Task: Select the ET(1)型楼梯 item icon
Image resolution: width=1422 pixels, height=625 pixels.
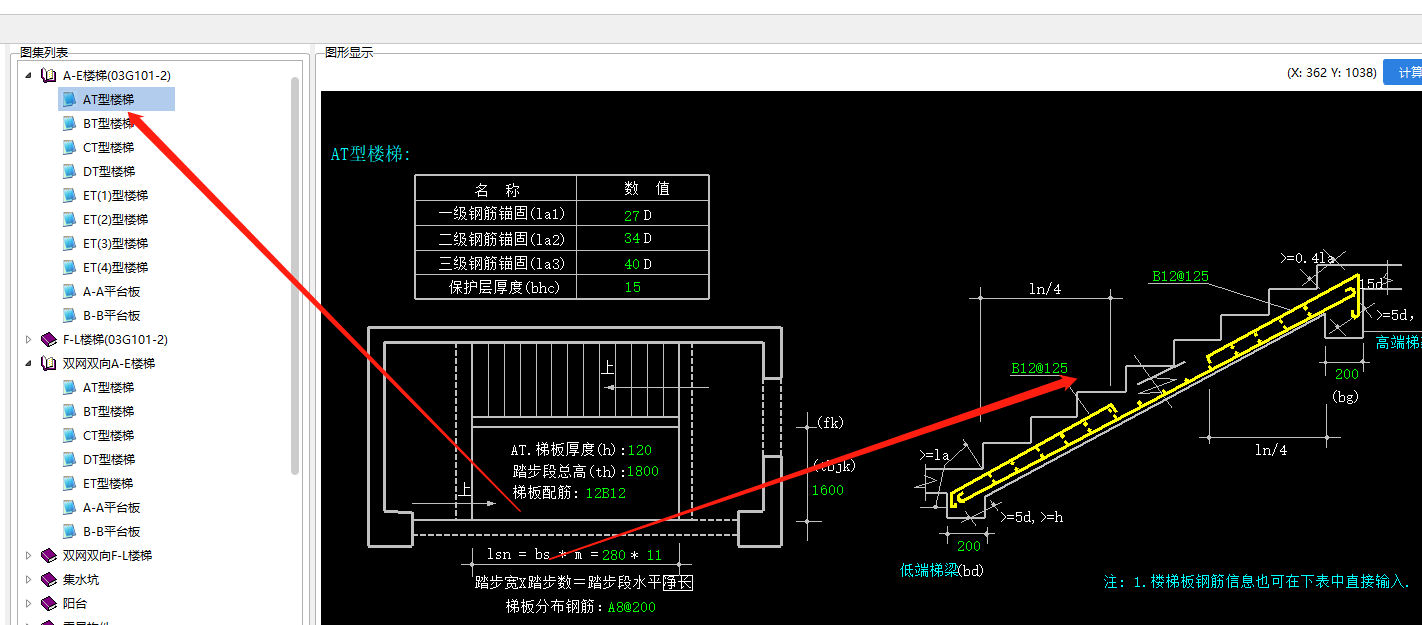Action: (69, 195)
